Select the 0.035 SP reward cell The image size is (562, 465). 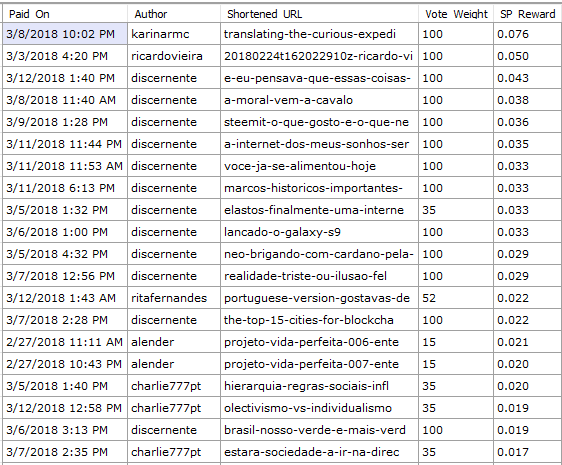click(x=528, y=144)
